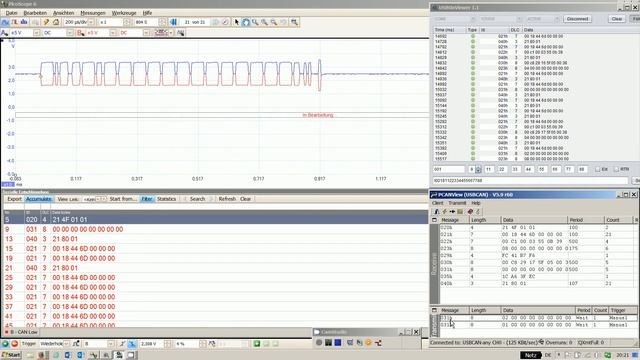Select the hand pan tool
This screenshot has height=360, width=640.
click(246, 22)
